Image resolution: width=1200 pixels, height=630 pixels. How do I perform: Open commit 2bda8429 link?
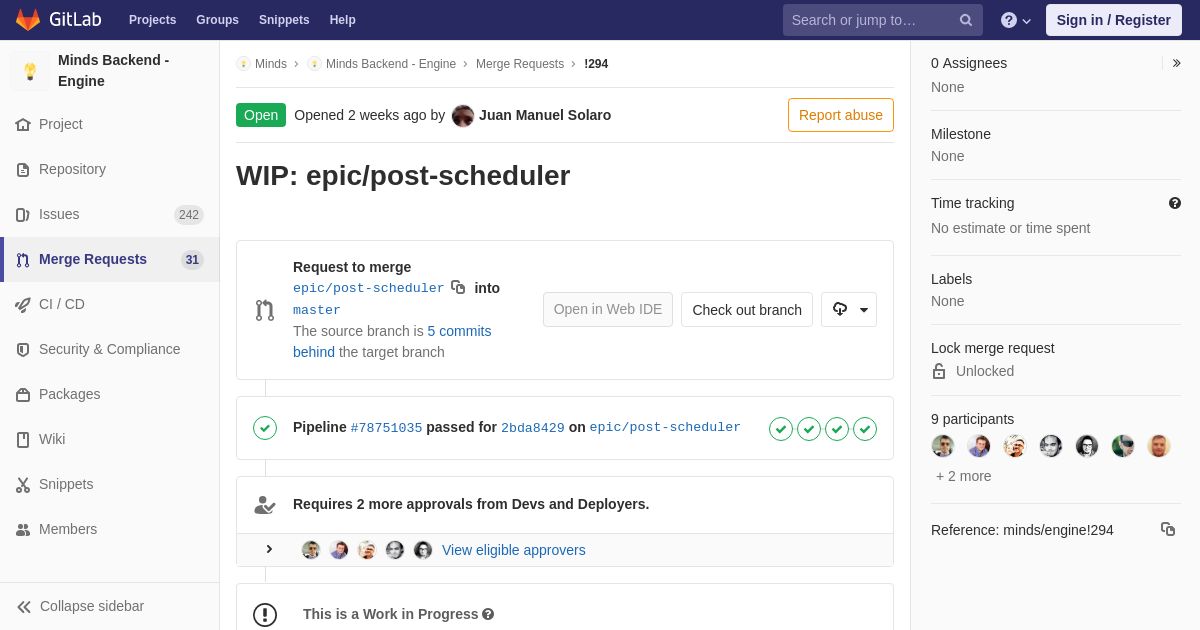(533, 428)
